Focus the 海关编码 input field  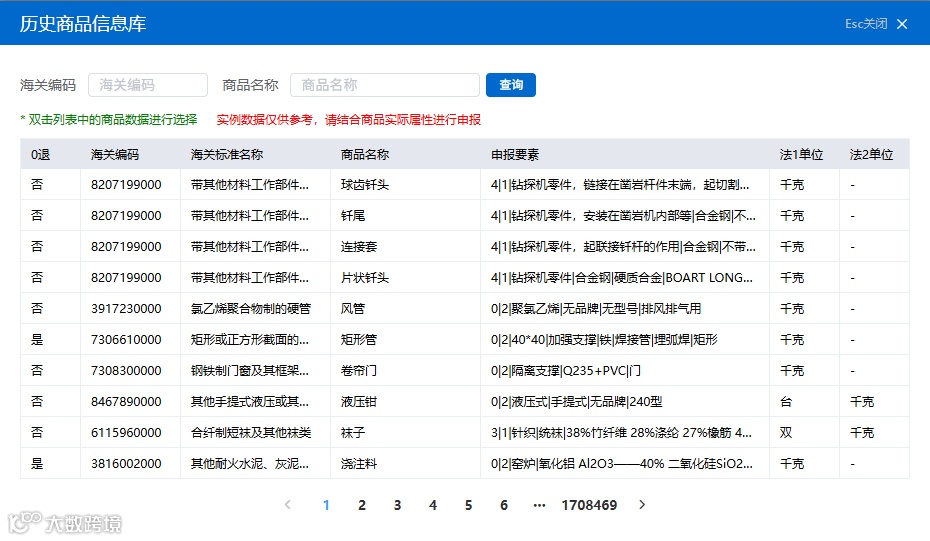148,85
